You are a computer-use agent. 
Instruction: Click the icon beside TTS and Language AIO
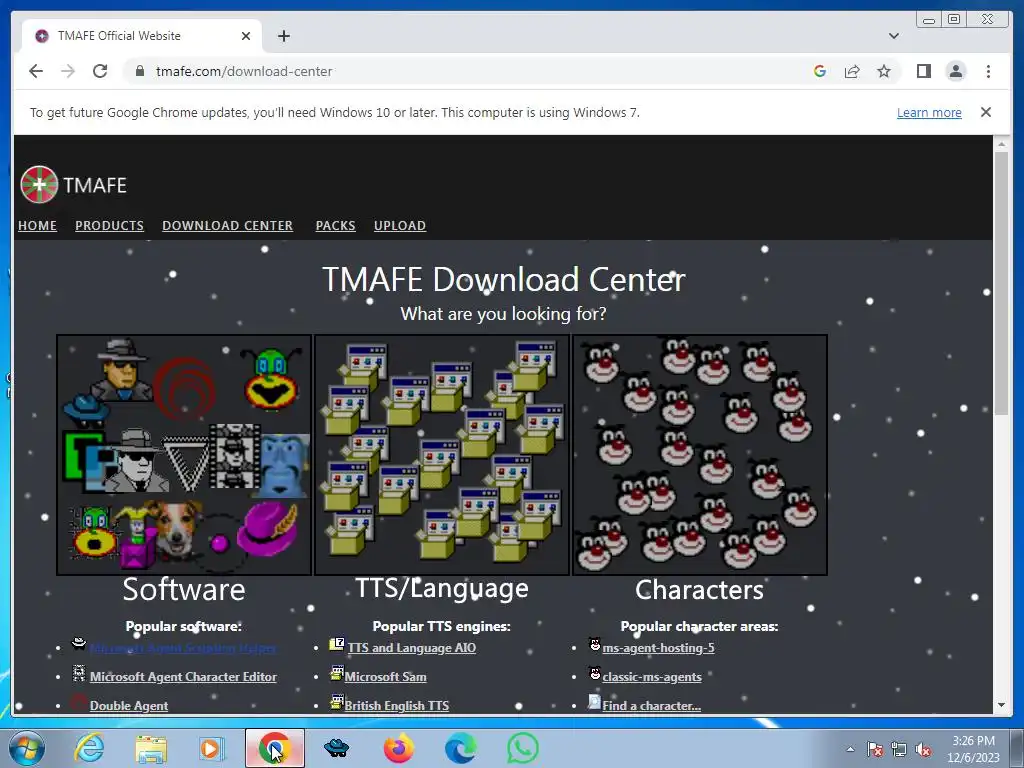[336, 644]
